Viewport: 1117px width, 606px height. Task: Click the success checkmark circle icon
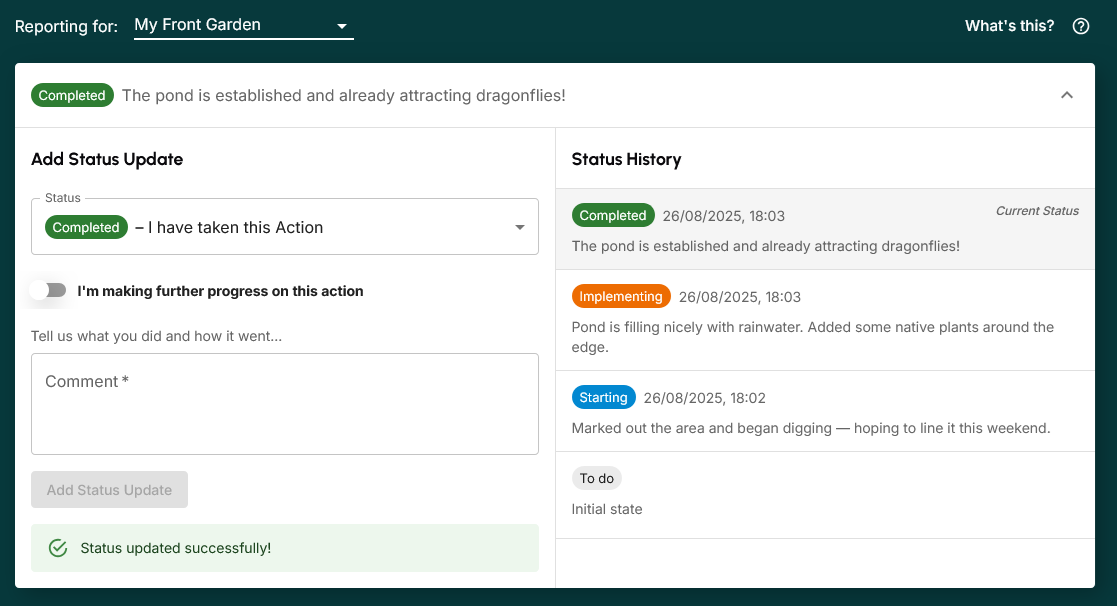click(x=58, y=548)
